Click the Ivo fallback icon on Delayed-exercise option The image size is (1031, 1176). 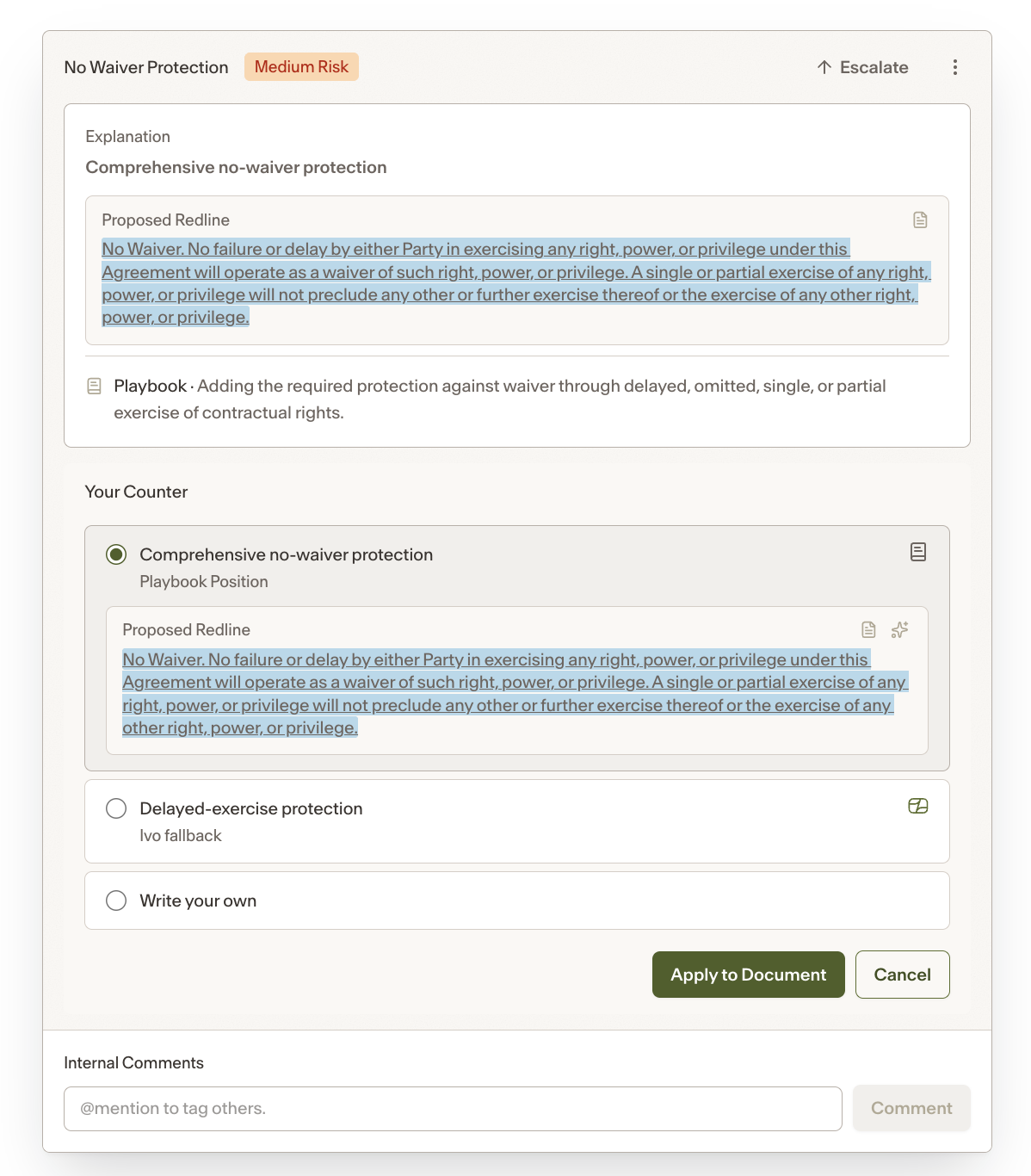(918, 806)
